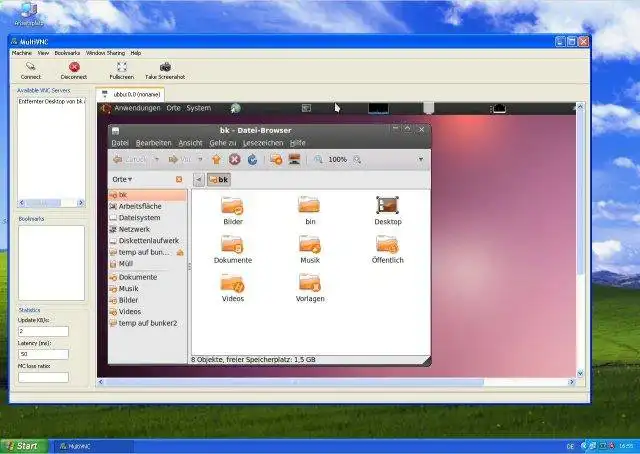Select the Vorlagen folder icon
640x454 pixels.
coord(310,283)
